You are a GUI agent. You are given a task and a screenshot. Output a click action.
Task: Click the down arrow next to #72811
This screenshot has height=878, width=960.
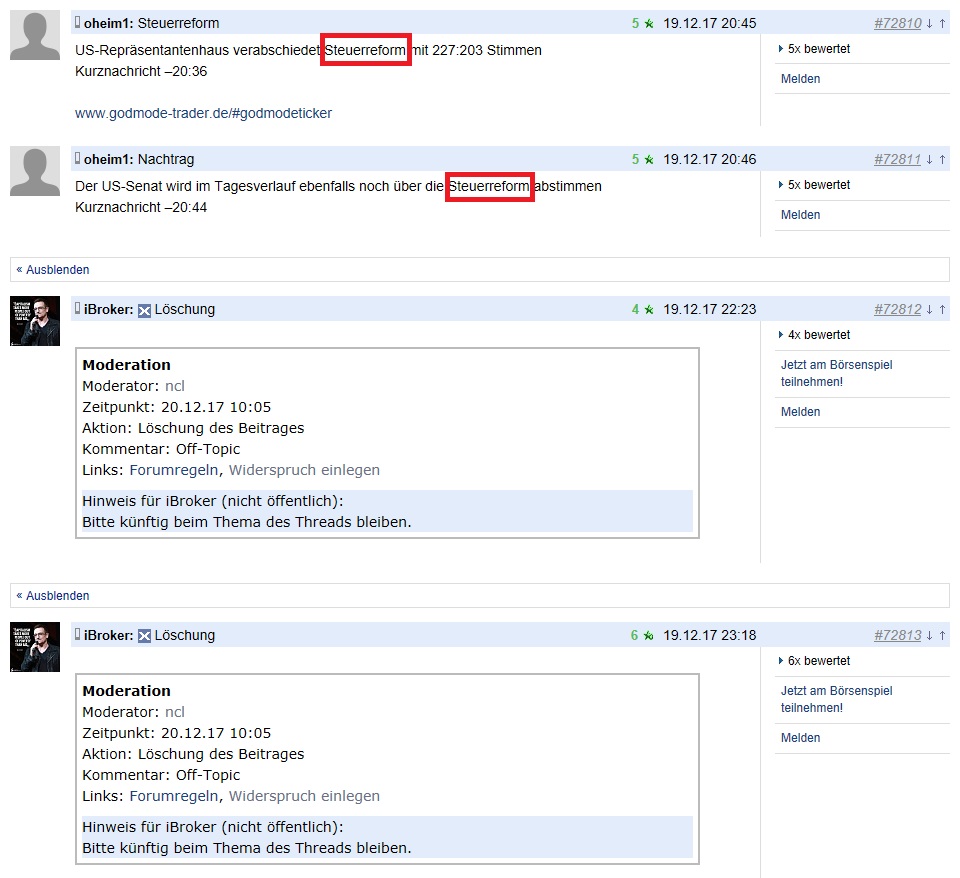pyautogui.click(x=929, y=159)
